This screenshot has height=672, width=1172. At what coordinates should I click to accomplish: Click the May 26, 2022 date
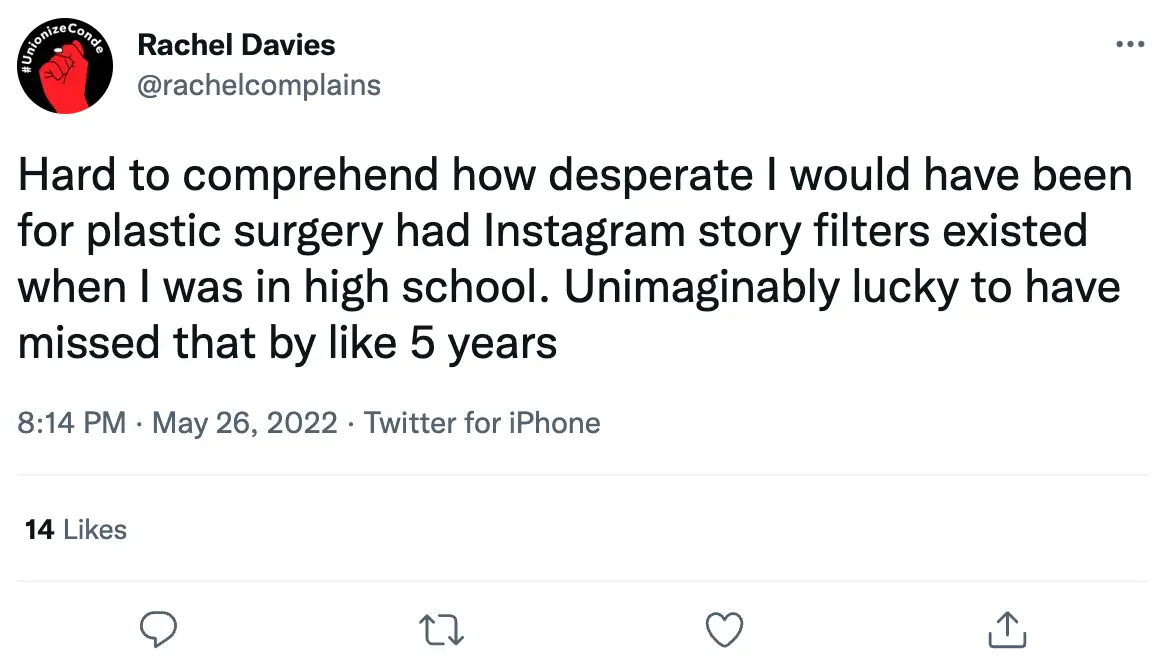pos(244,423)
